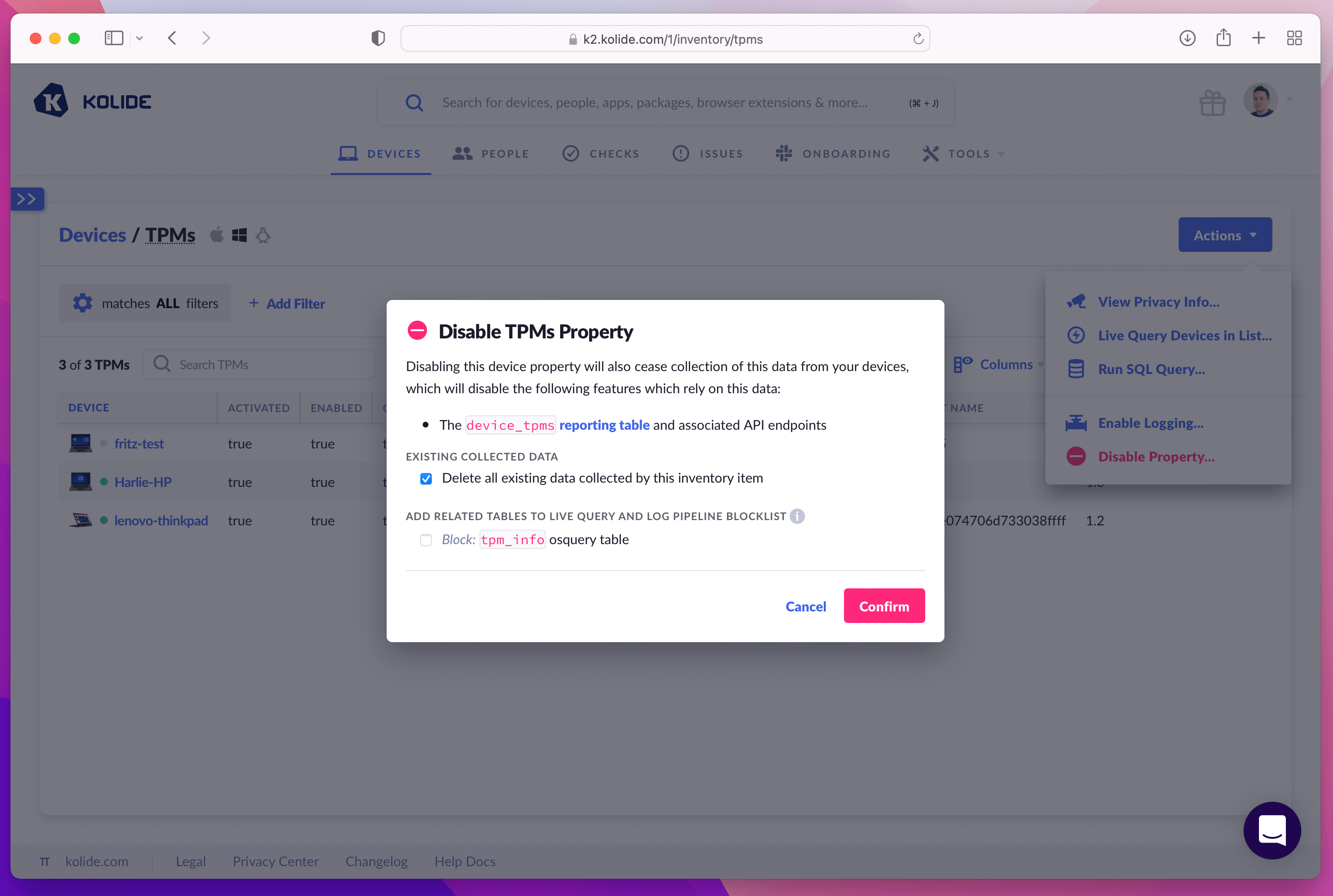Viewport: 1333px width, 896px height.
Task: Select Enable Logging menu entry
Action: 1150,423
